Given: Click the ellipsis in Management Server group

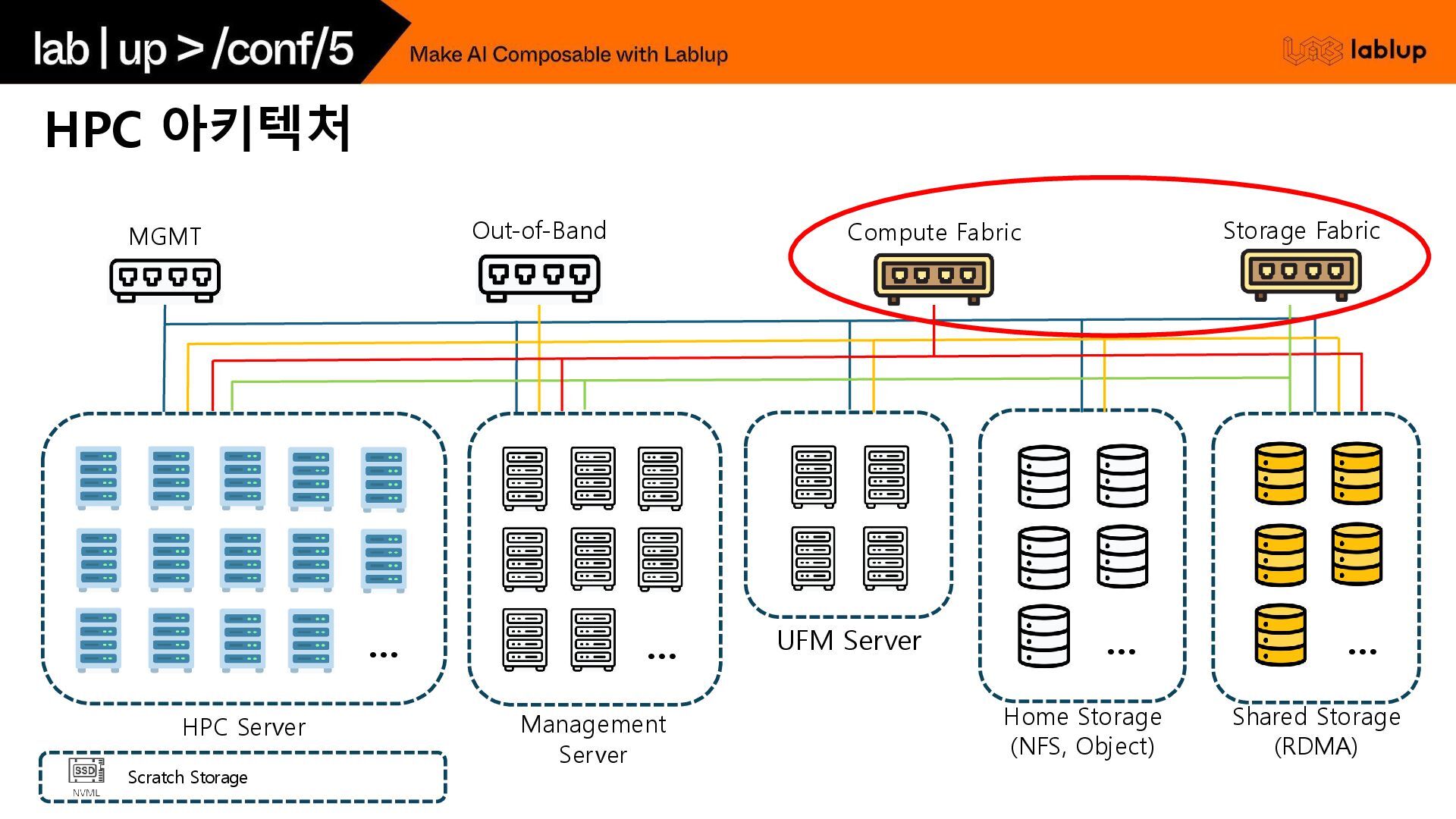Looking at the screenshot, I should [x=661, y=656].
